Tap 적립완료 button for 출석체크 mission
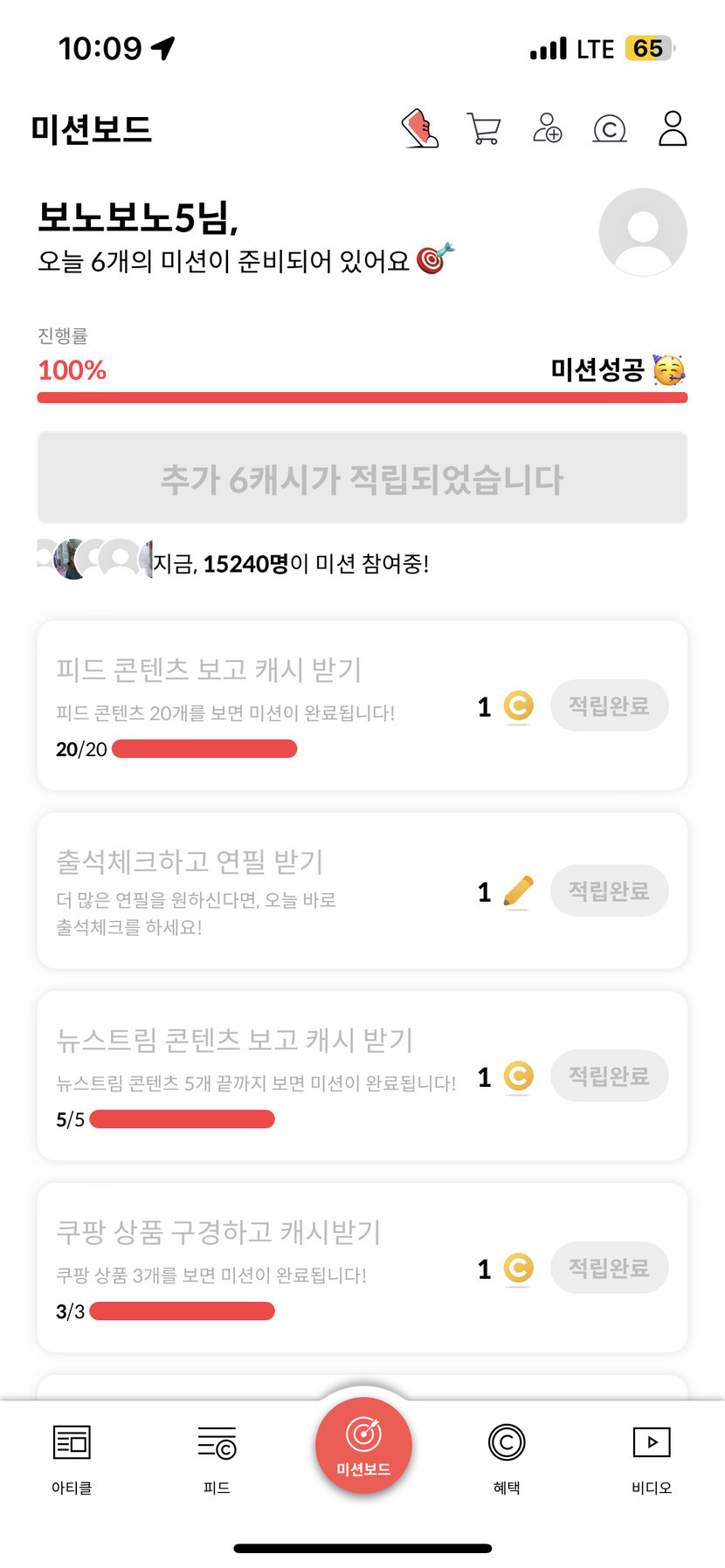The height and width of the screenshot is (1568, 725). [x=610, y=891]
